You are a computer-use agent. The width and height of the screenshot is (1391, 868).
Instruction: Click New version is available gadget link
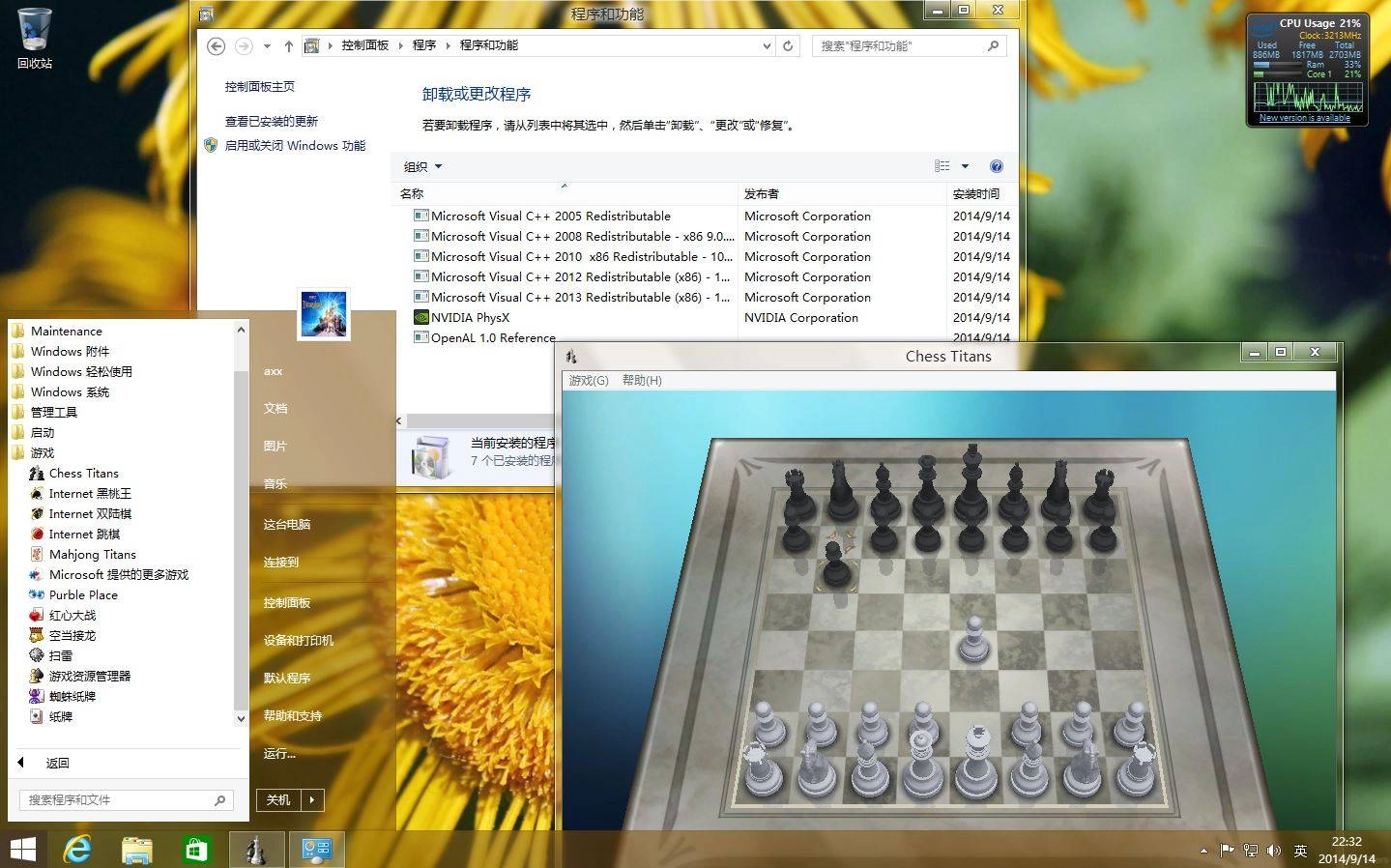point(1305,118)
